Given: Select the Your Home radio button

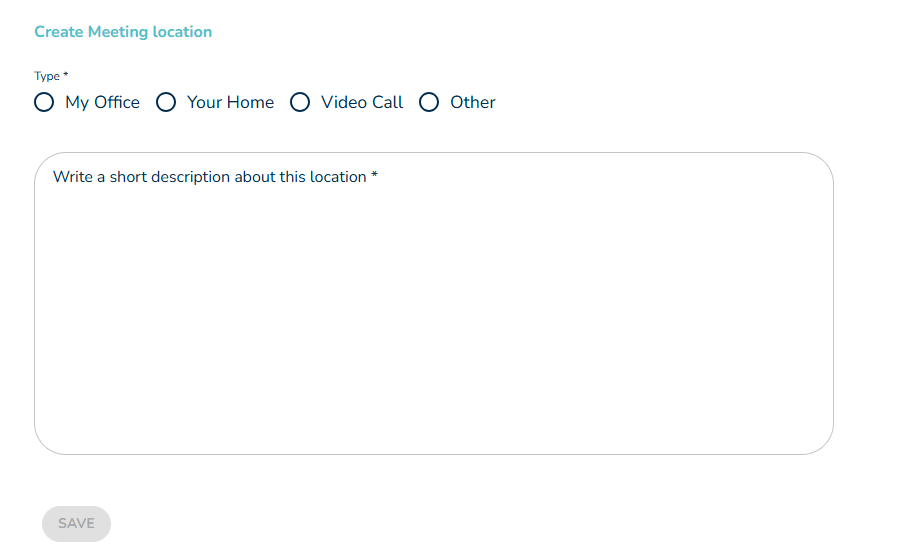Looking at the screenshot, I should pos(166,102).
